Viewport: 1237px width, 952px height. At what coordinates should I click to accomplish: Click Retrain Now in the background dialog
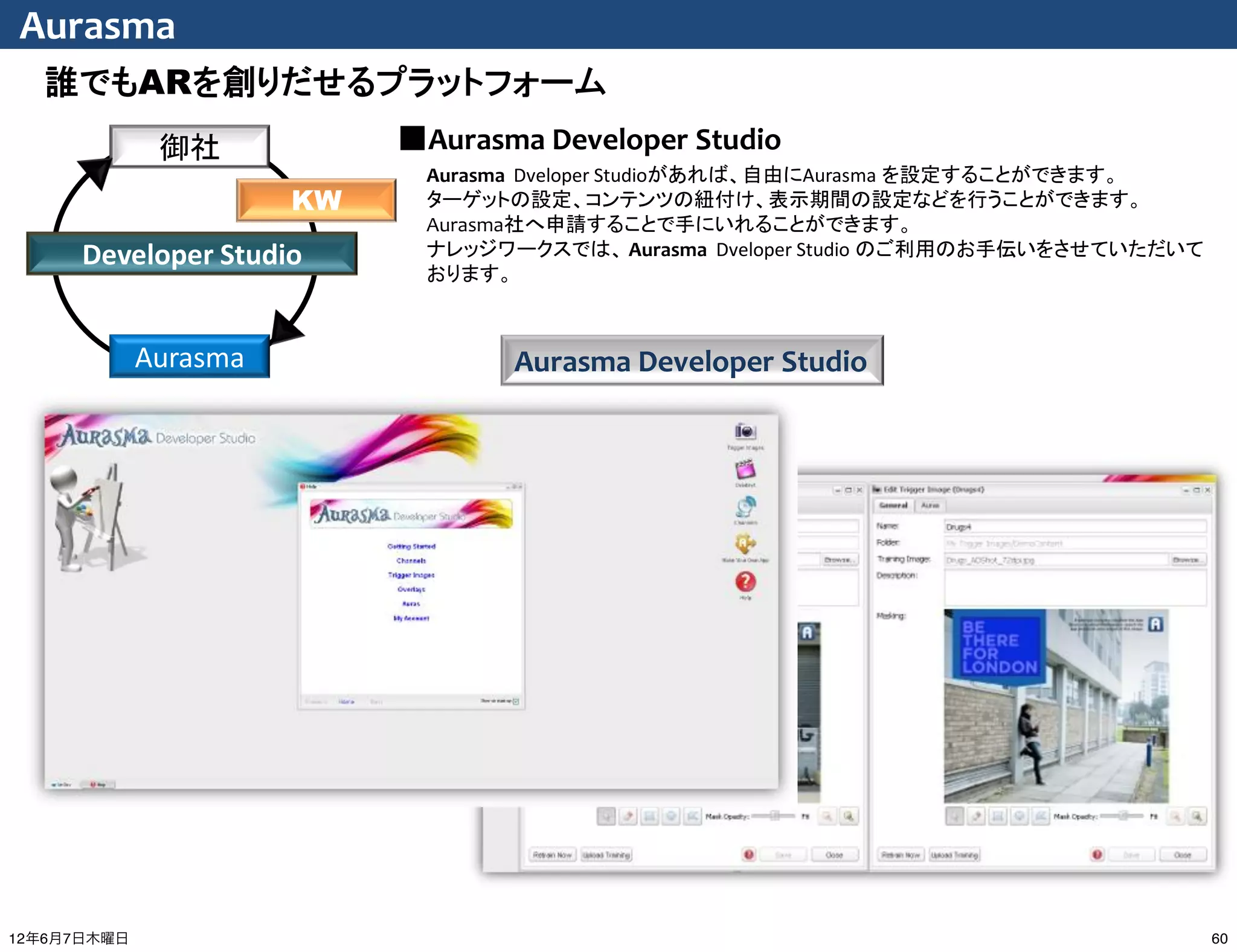coord(553,855)
